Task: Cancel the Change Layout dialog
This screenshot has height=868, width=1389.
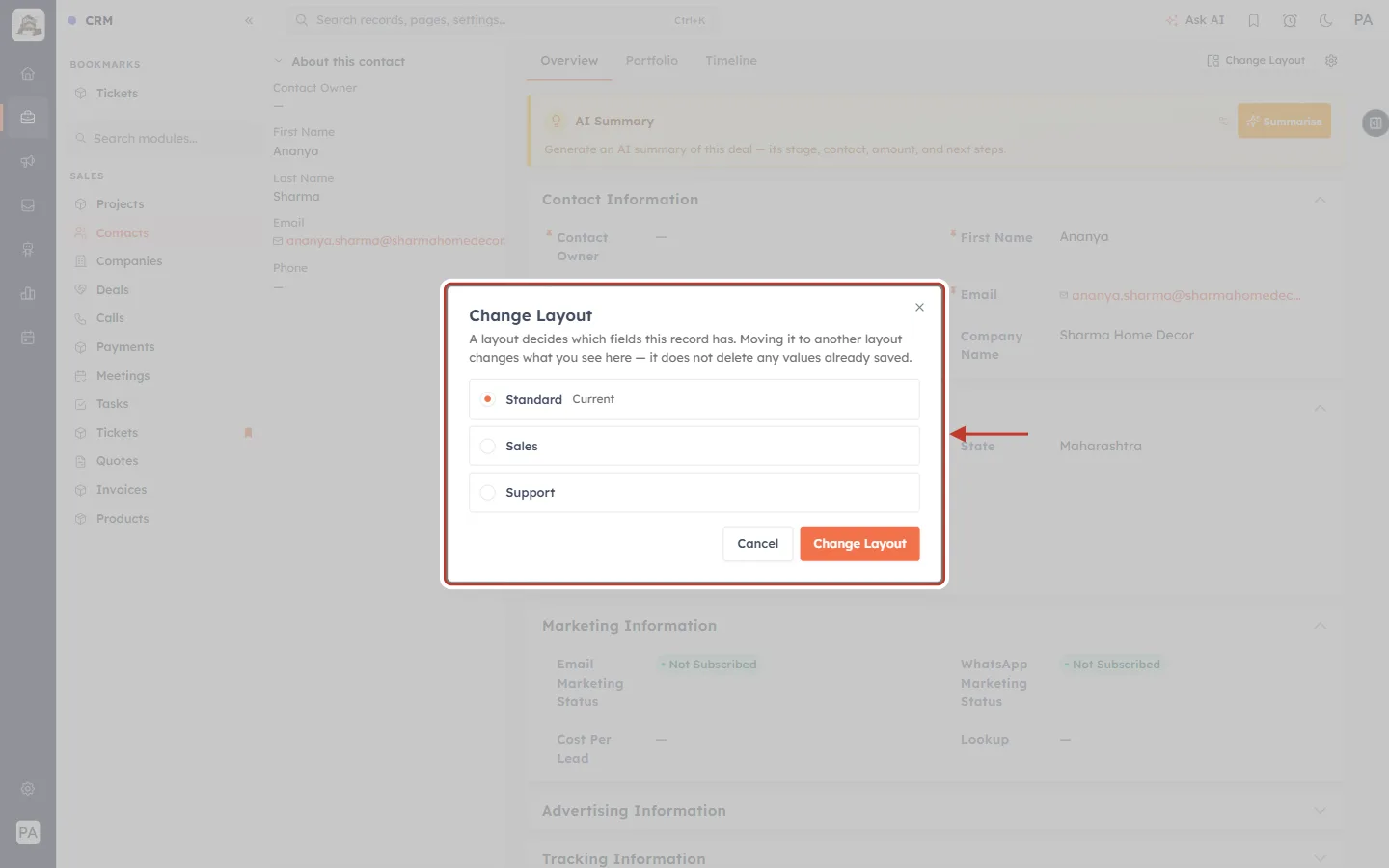Action: (x=757, y=544)
